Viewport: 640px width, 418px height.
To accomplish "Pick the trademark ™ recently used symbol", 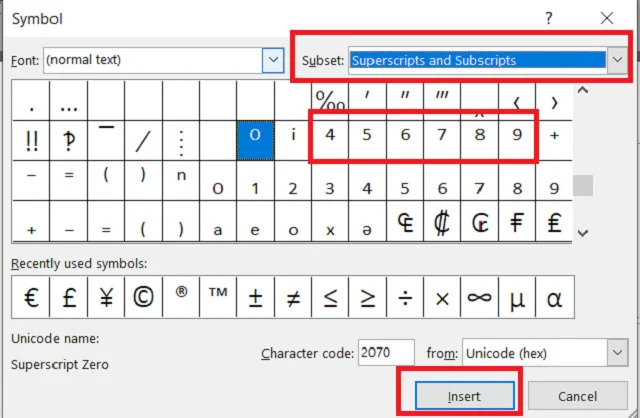I will click(x=218, y=297).
